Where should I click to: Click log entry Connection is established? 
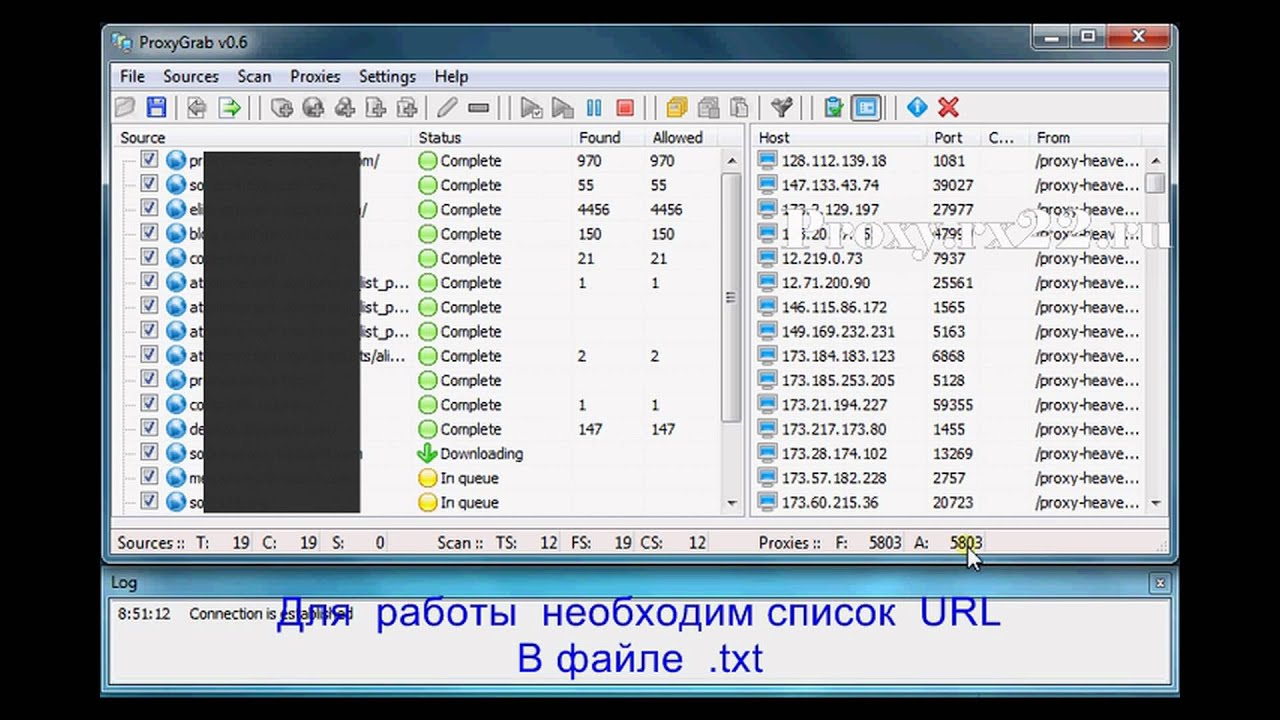(x=270, y=614)
